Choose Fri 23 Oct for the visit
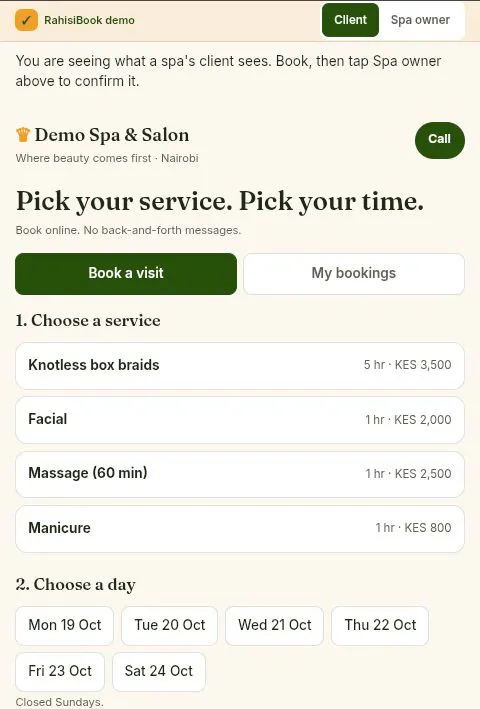Image resolution: width=480 pixels, height=709 pixels. pos(60,671)
